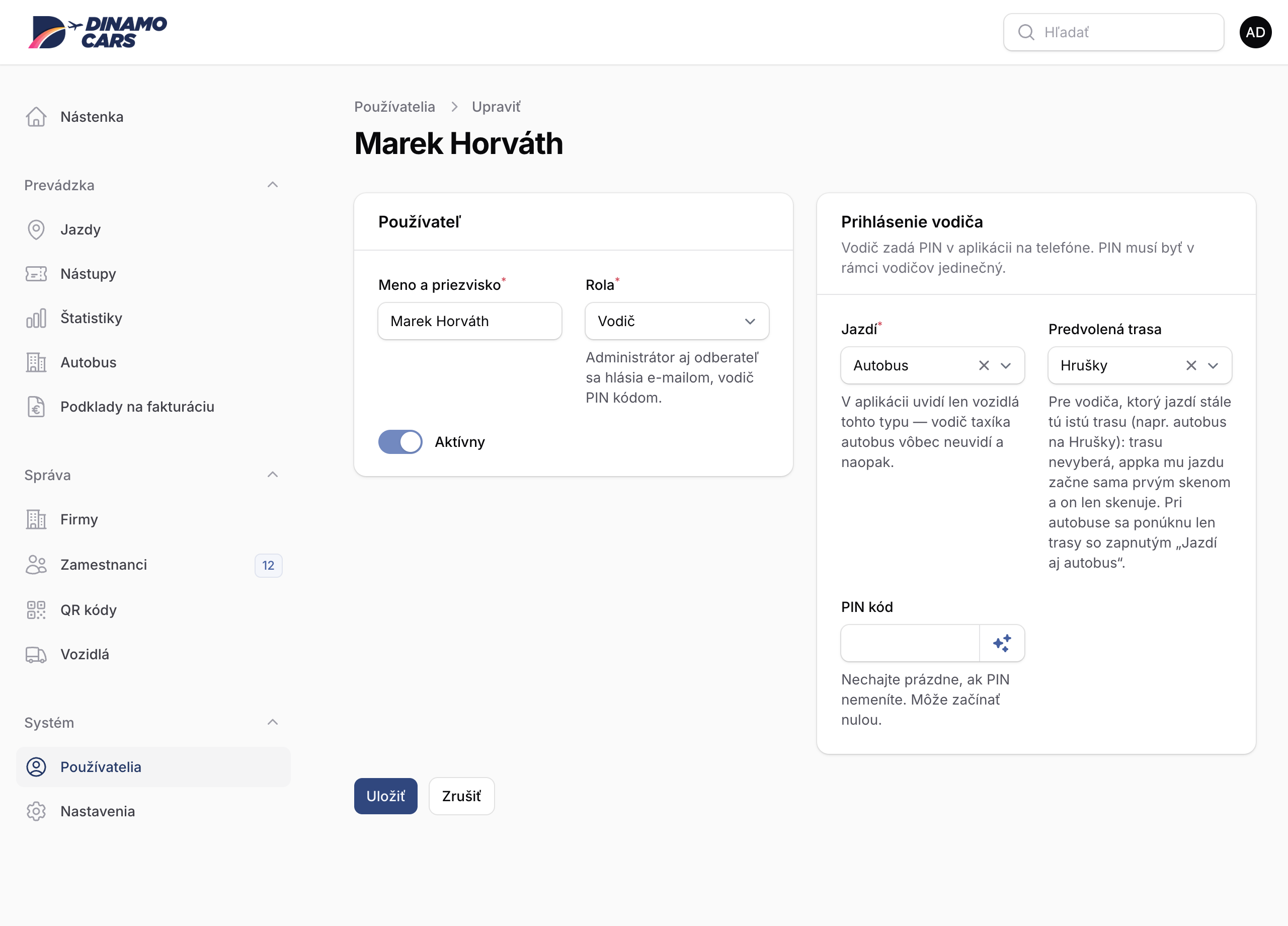The height and width of the screenshot is (926, 1288).
Task: Clear the Autobus selection in Jazdí
Action: click(x=984, y=365)
